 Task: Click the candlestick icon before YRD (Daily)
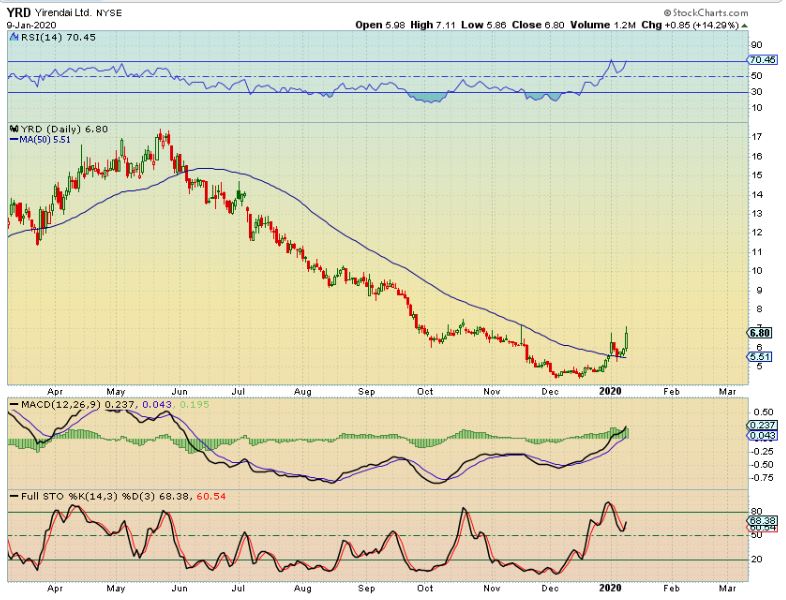click(x=14, y=129)
